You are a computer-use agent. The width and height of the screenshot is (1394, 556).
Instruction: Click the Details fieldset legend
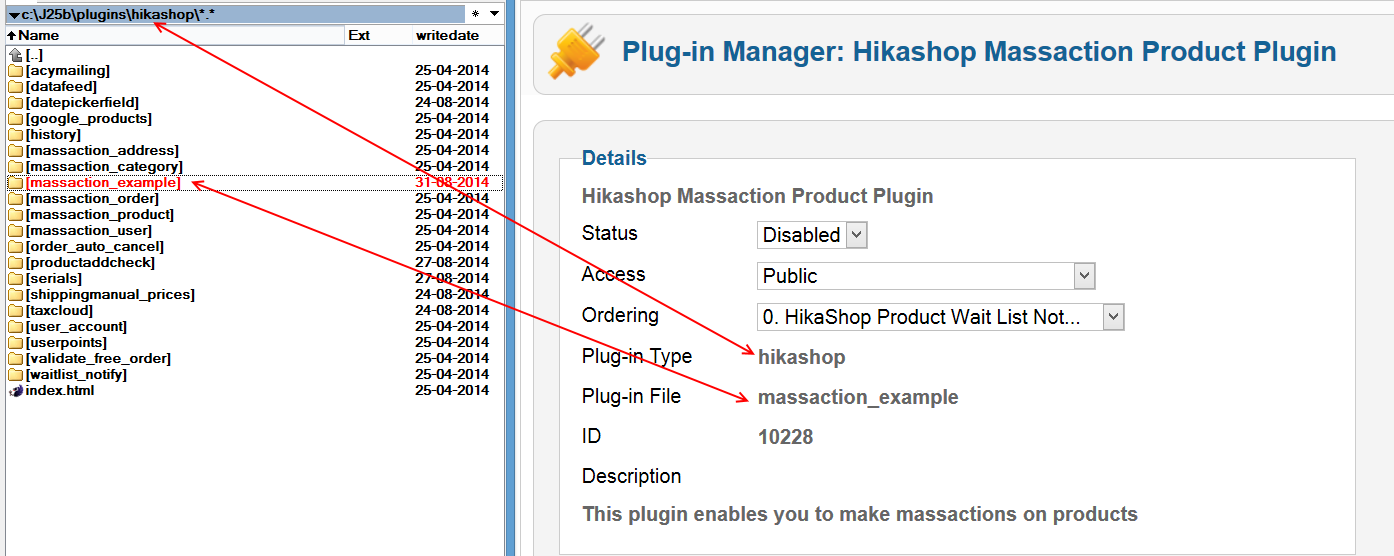coord(614,158)
